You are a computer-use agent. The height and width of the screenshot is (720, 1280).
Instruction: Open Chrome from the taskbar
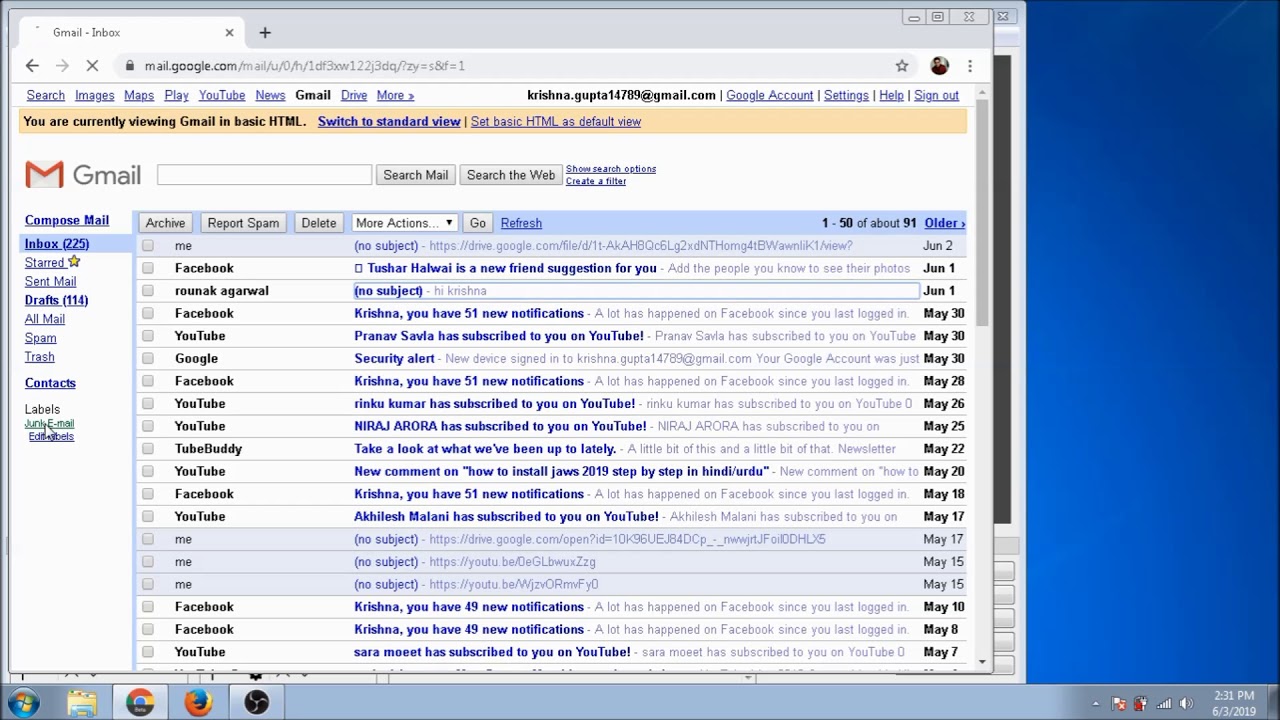pyautogui.click(x=140, y=703)
